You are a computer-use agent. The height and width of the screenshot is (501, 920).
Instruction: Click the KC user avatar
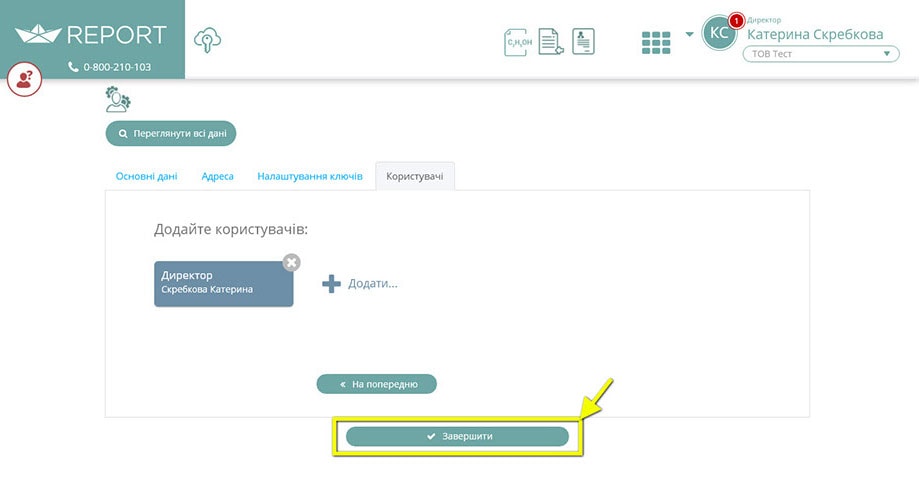pos(719,33)
